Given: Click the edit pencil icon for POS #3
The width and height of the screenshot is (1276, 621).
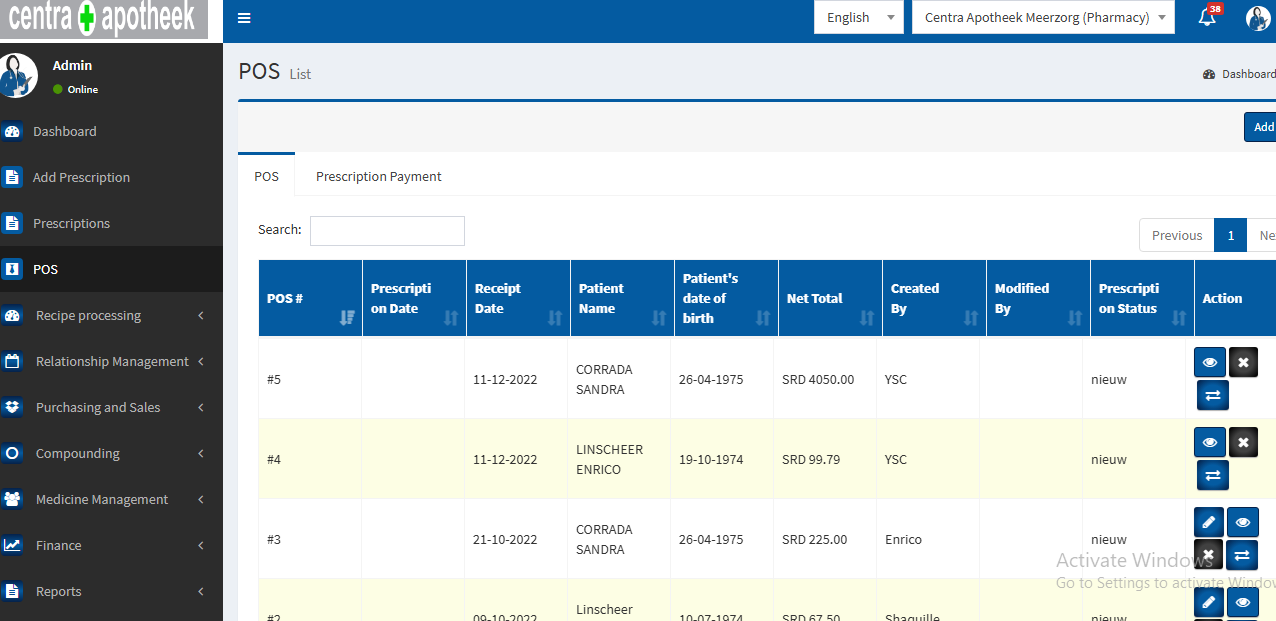Looking at the screenshot, I should tap(1208, 521).
